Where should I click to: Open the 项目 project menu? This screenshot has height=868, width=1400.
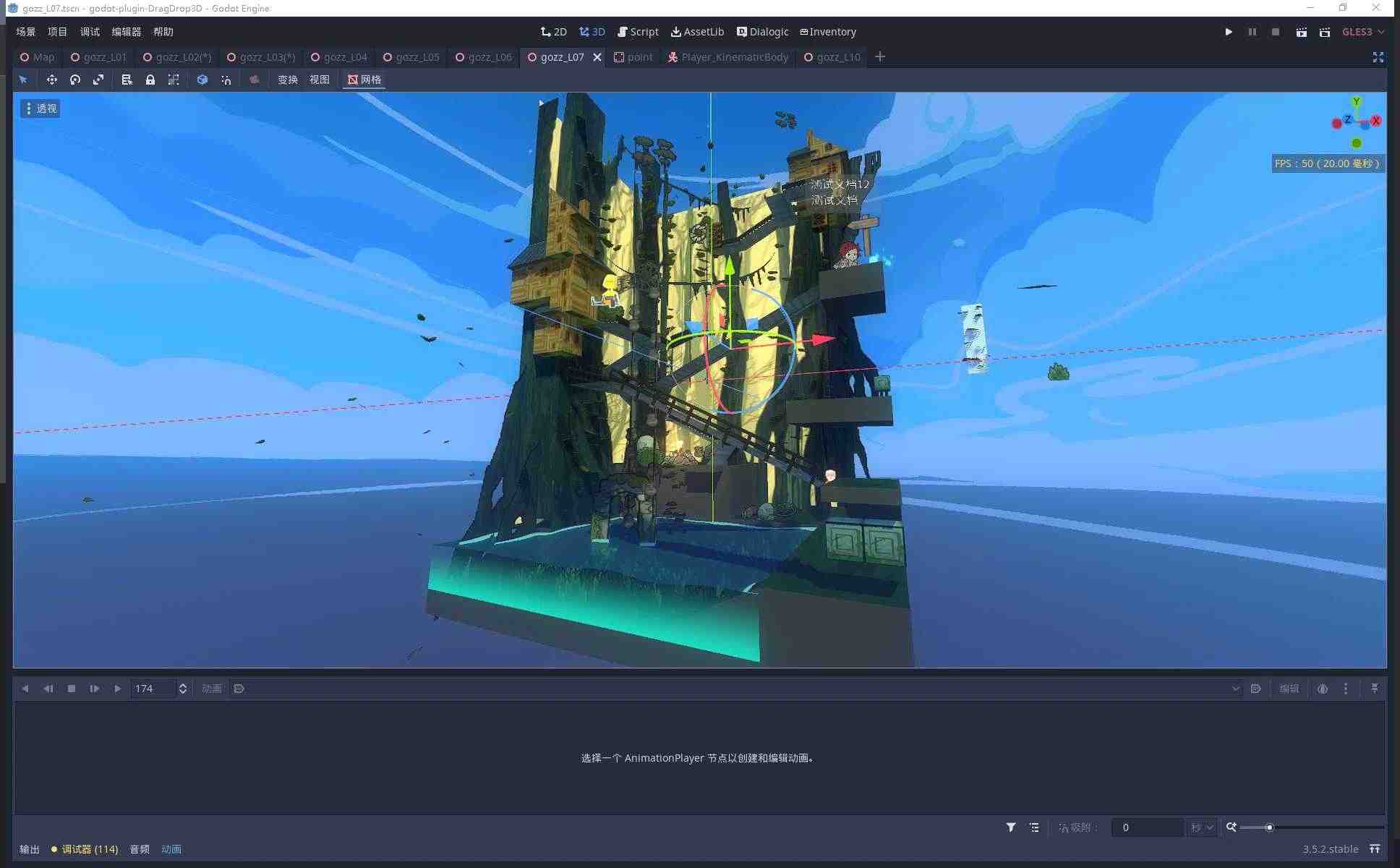coord(57,32)
